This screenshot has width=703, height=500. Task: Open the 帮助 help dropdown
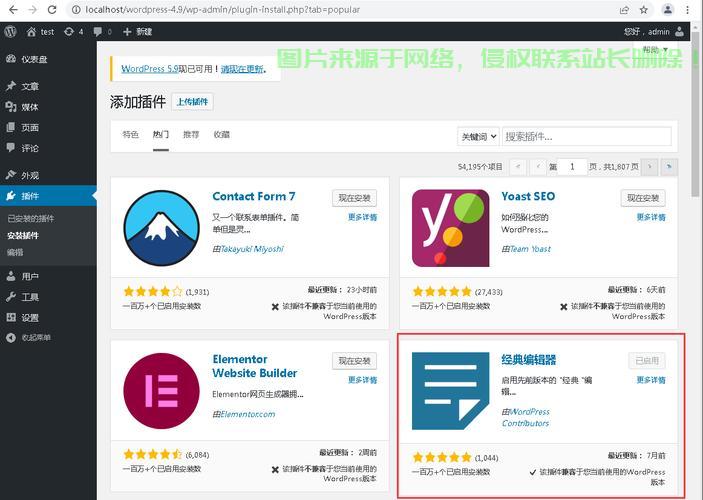[656, 50]
